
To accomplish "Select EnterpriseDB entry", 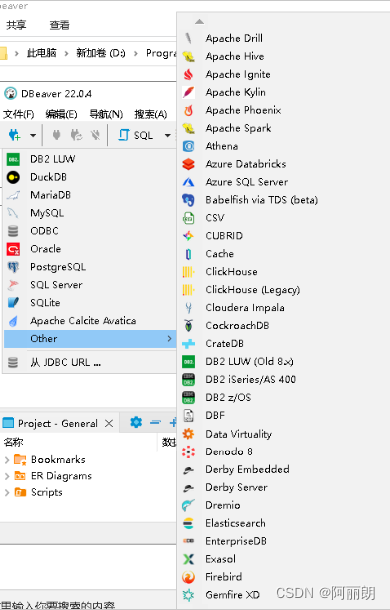I will (x=284, y=541).
